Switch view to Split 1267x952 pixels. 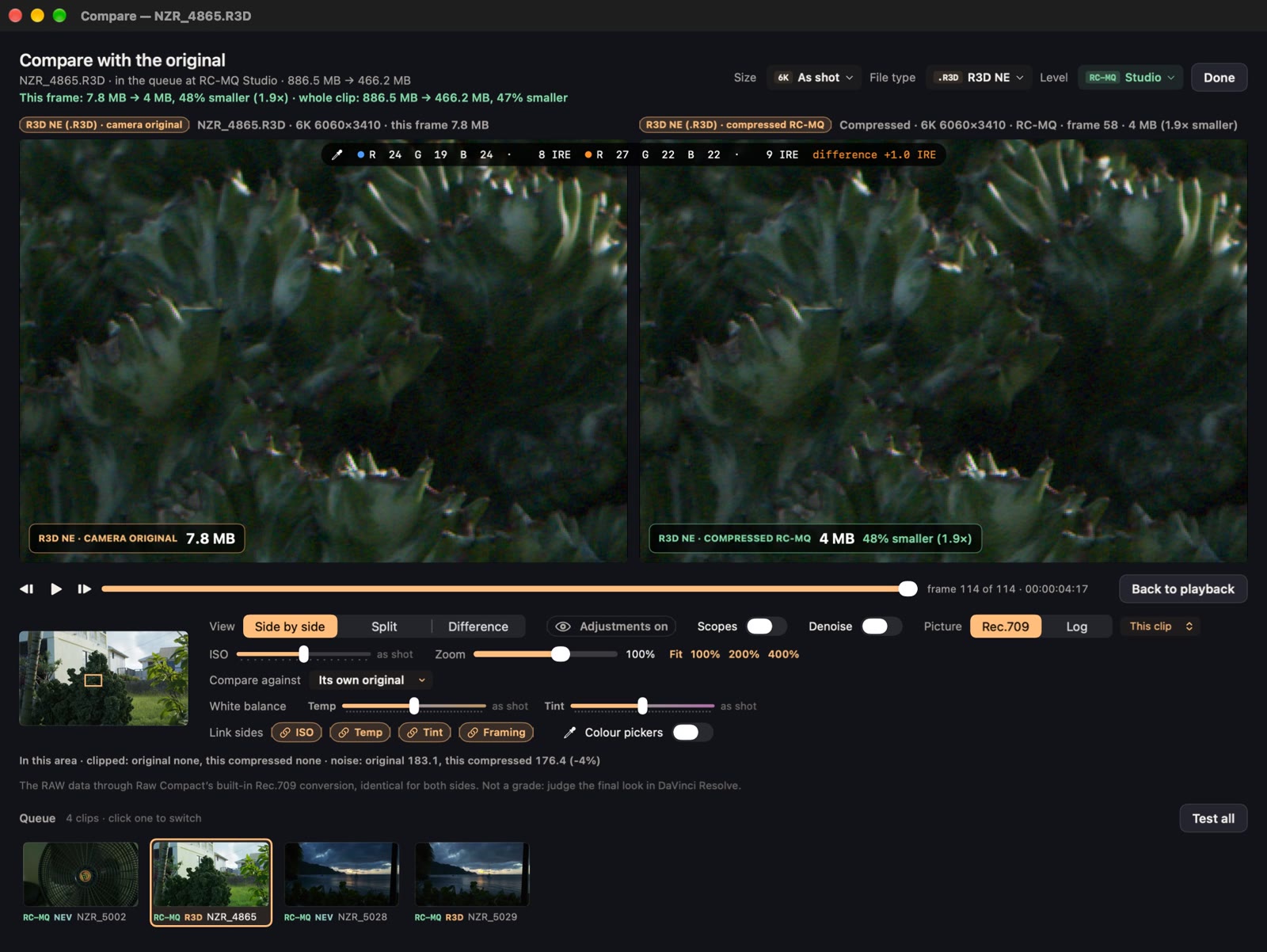(x=384, y=626)
